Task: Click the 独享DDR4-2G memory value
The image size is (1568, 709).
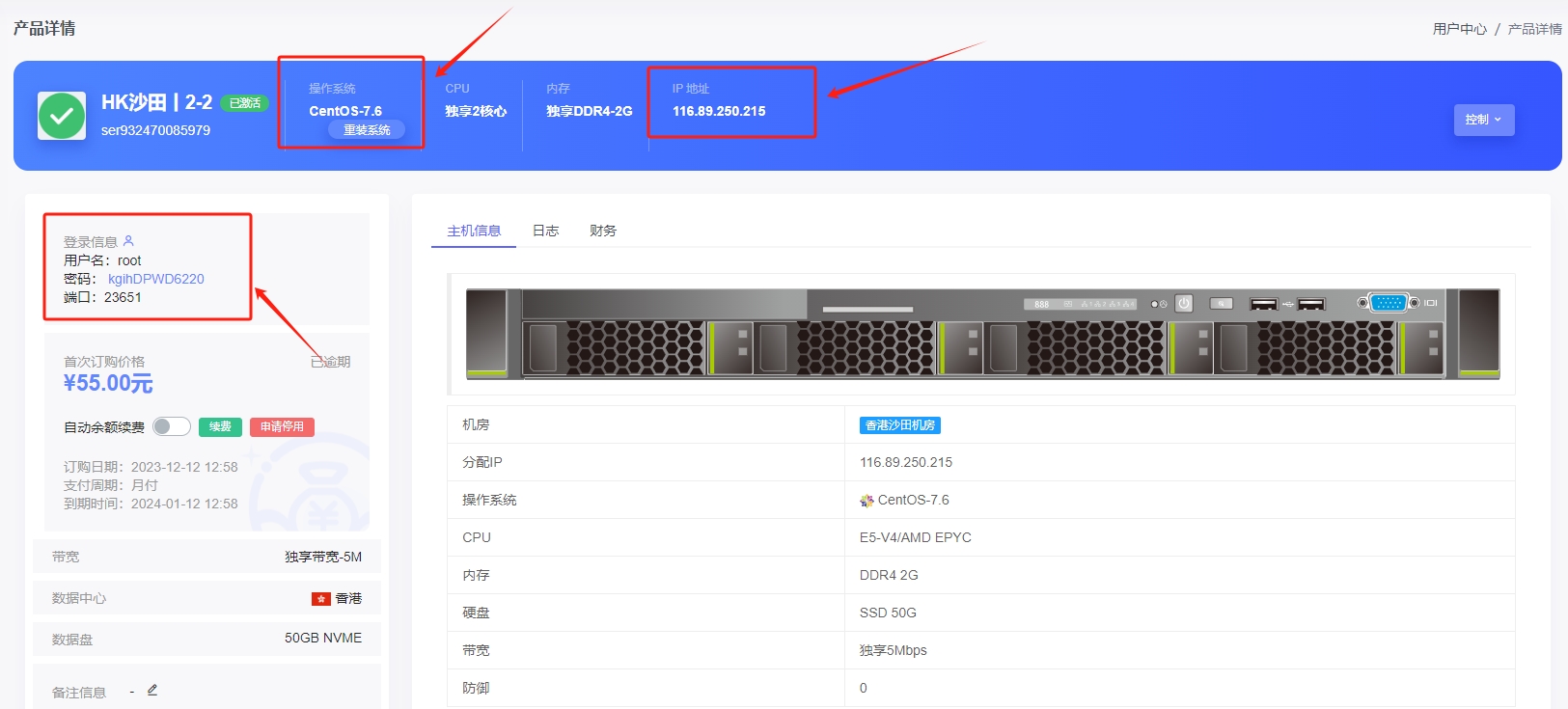Action: tap(590, 111)
